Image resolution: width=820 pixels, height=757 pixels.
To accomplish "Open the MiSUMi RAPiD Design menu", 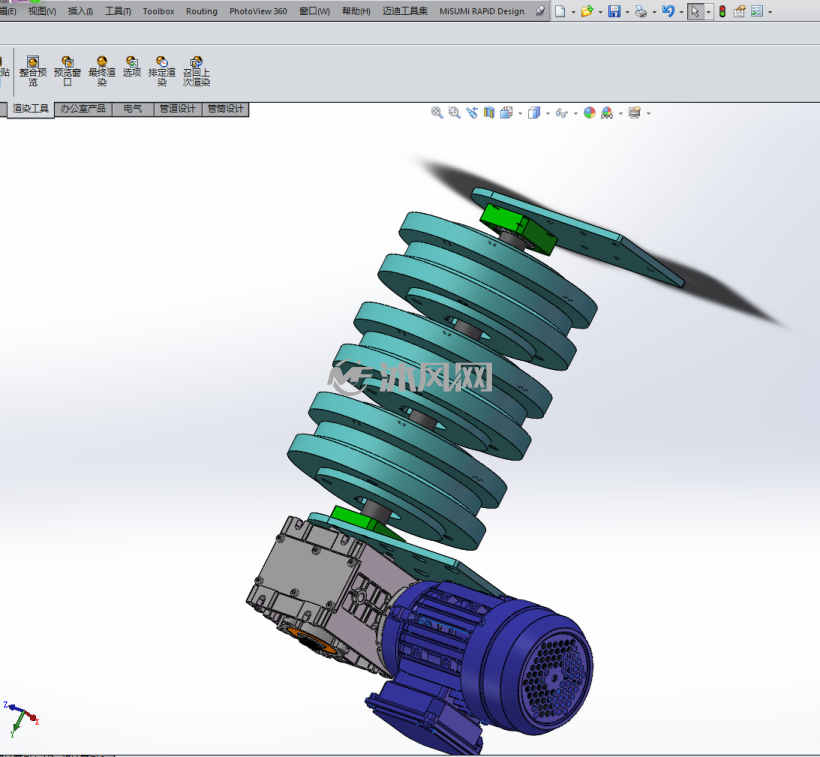I will click(x=482, y=11).
